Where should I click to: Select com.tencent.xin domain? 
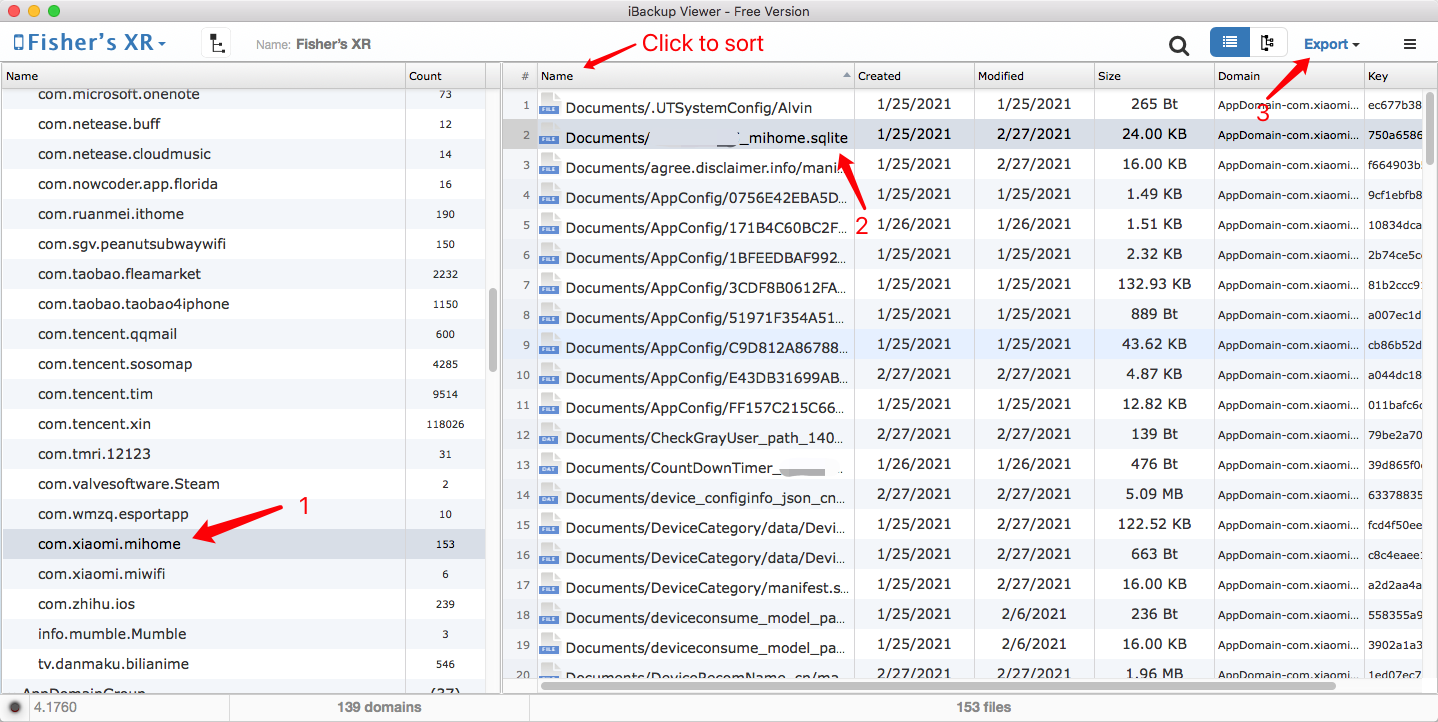pyautogui.click(x=244, y=424)
